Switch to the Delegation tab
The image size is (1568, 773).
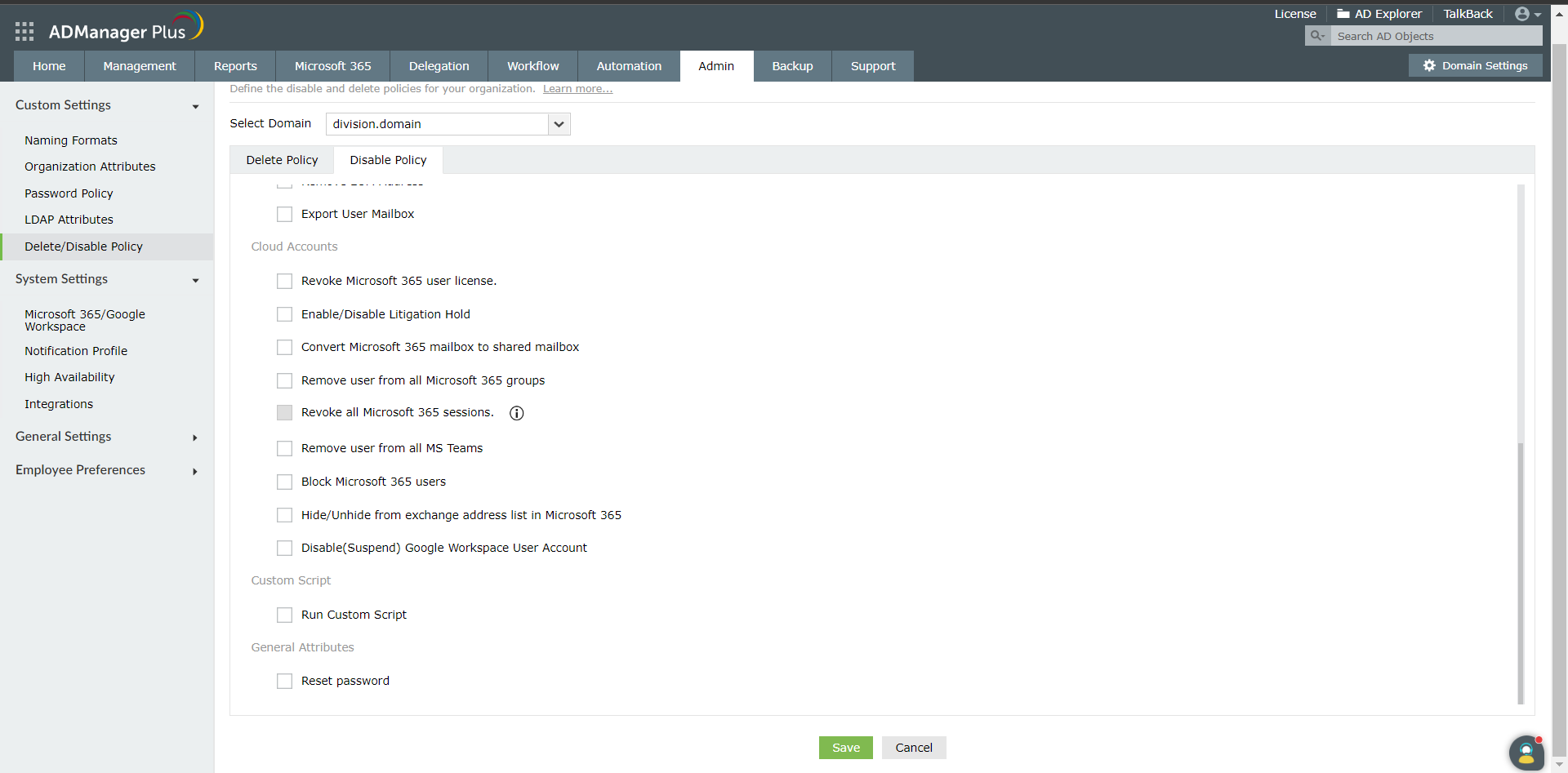click(439, 66)
